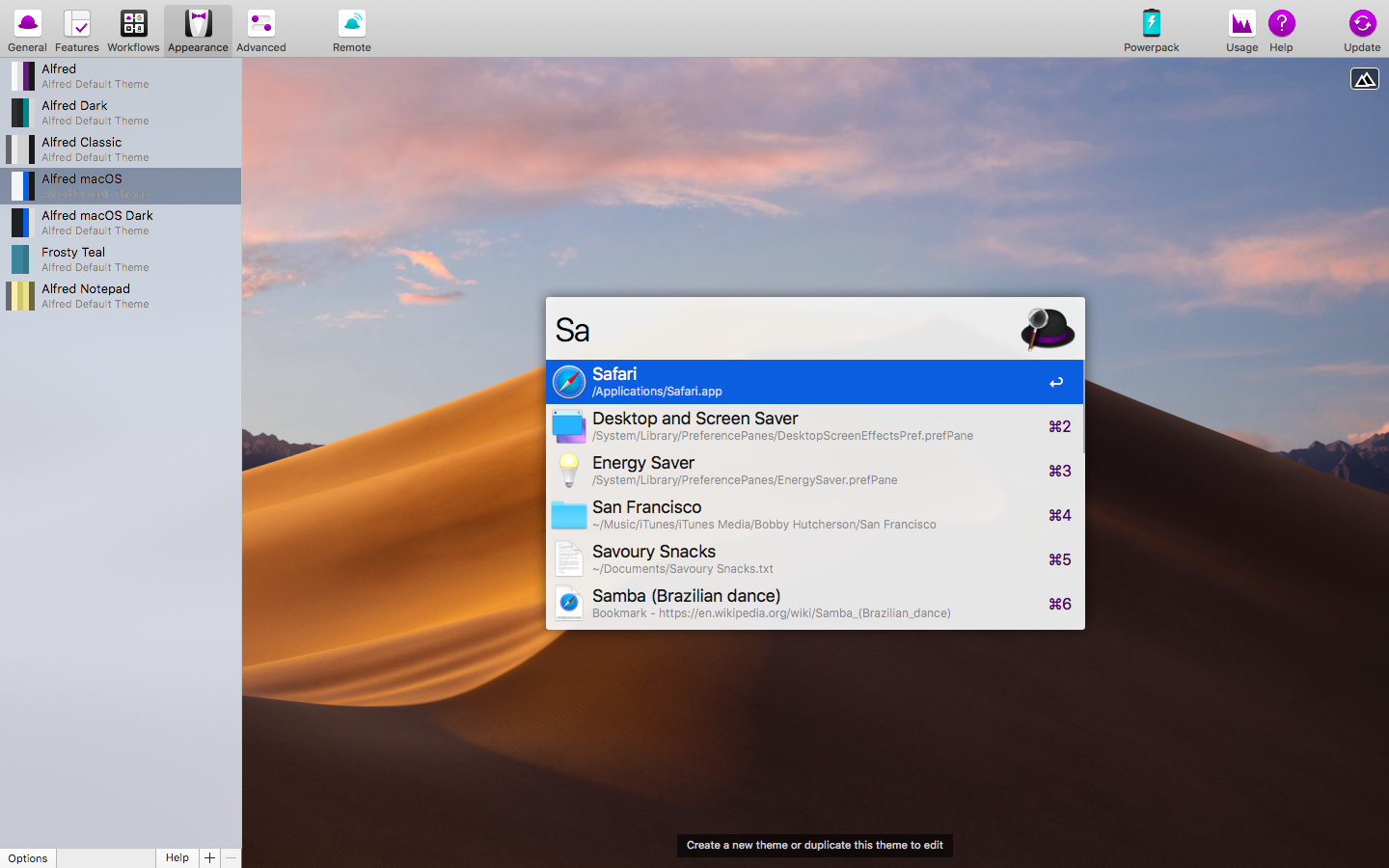The height and width of the screenshot is (868, 1389).
Task: Switch to the Workflows section
Action: point(132,29)
